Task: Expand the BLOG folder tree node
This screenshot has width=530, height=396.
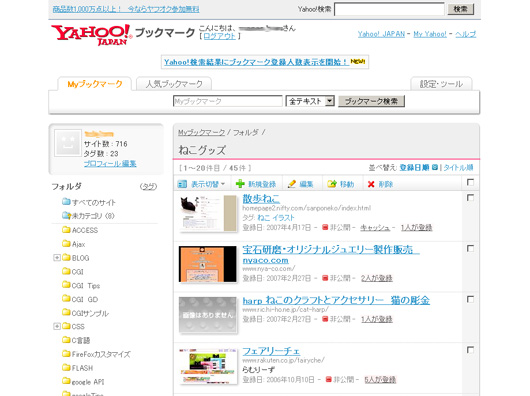Action: 57,258
